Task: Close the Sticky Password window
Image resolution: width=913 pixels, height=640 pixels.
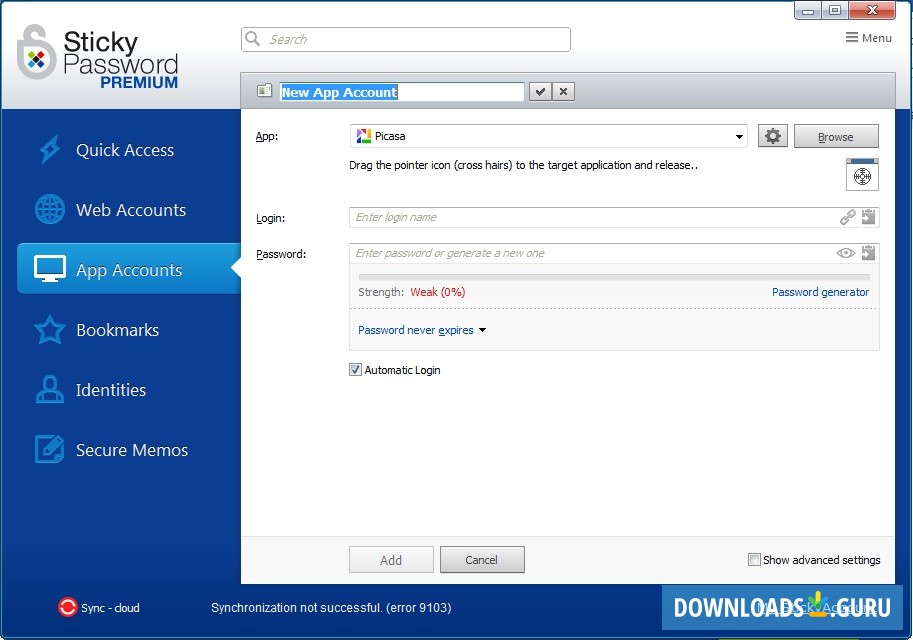Action: (872, 10)
